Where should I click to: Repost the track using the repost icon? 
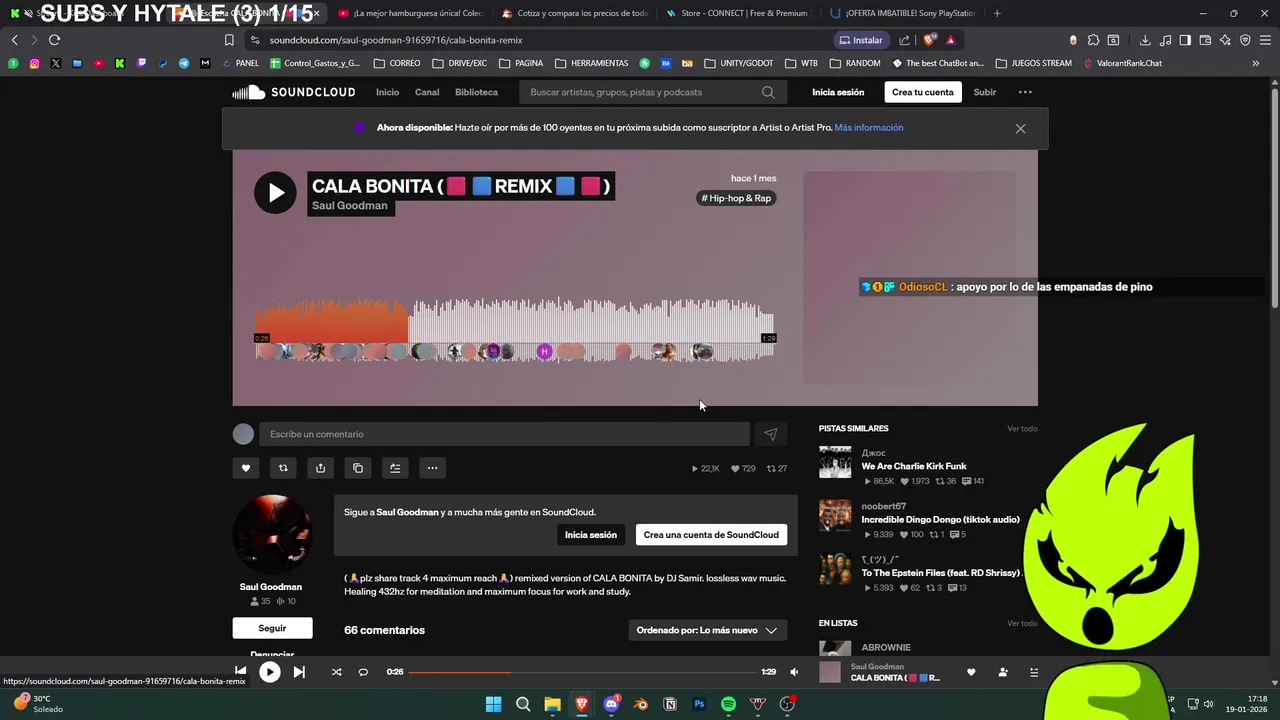pyautogui.click(x=283, y=468)
